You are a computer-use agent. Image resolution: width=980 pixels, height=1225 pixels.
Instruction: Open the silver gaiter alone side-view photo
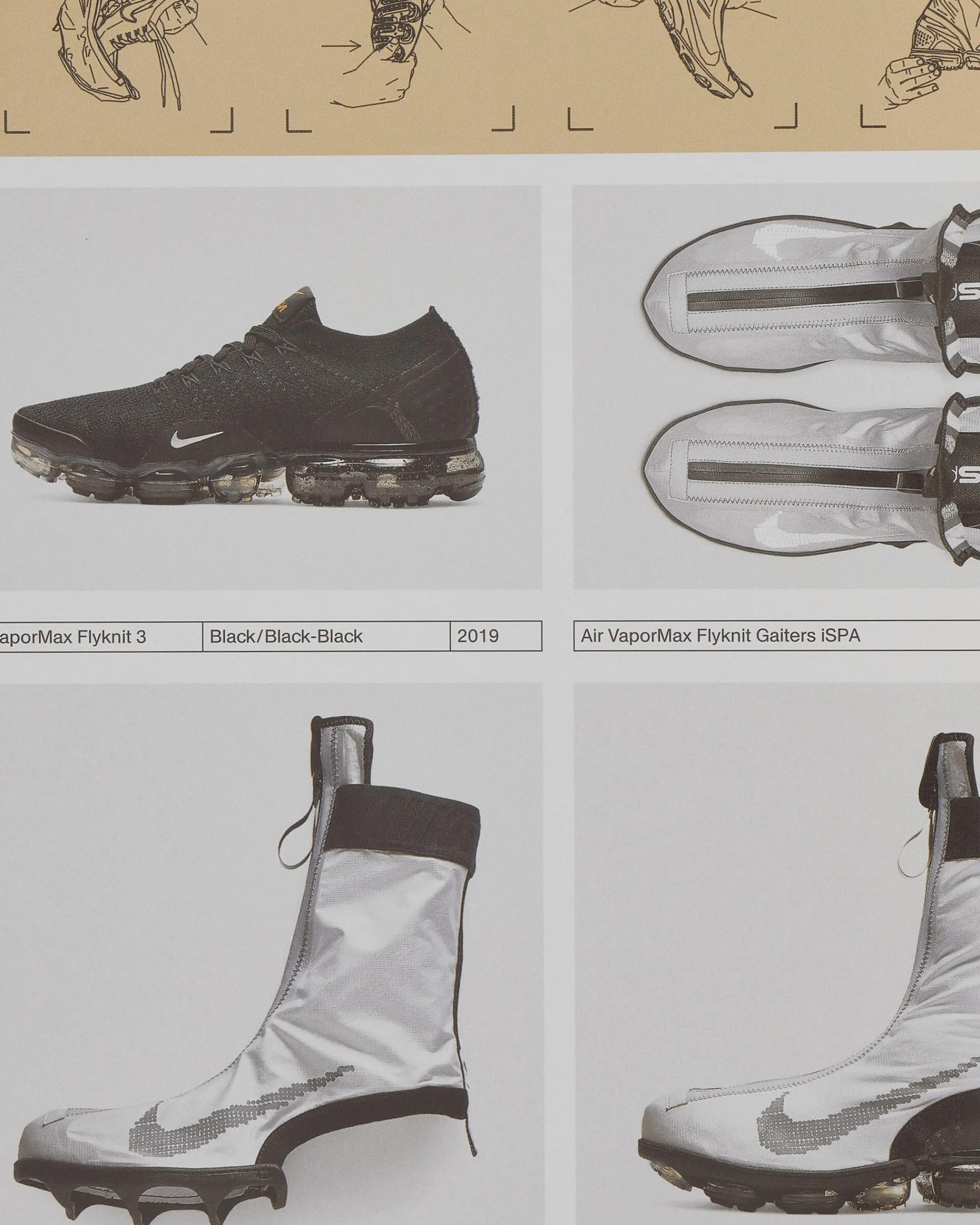click(x=271, y=954)
